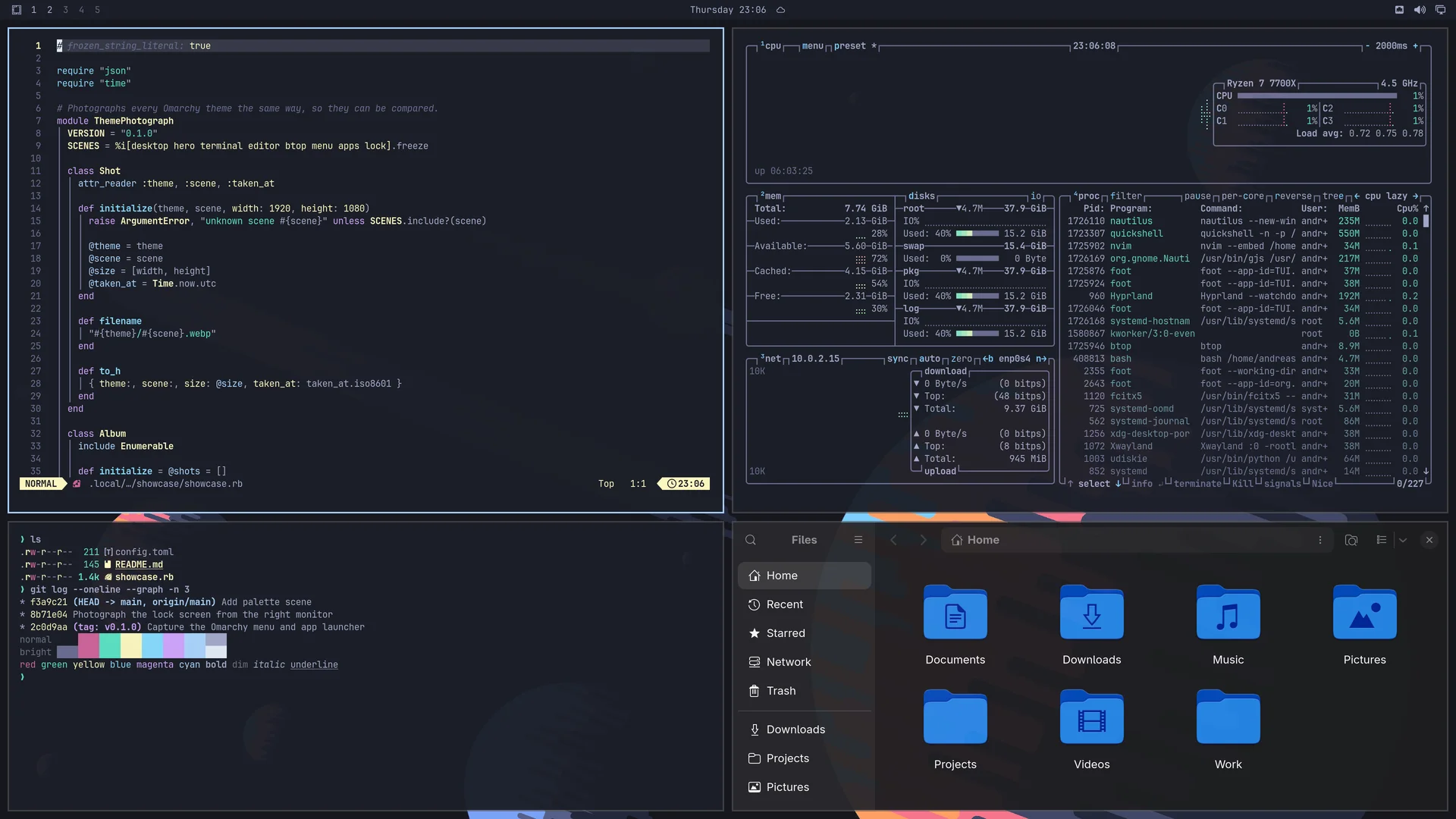Screen dimensions: 1456x819
Task: Click the weather cloud icon in the top bar
Action: pos(780,10)
